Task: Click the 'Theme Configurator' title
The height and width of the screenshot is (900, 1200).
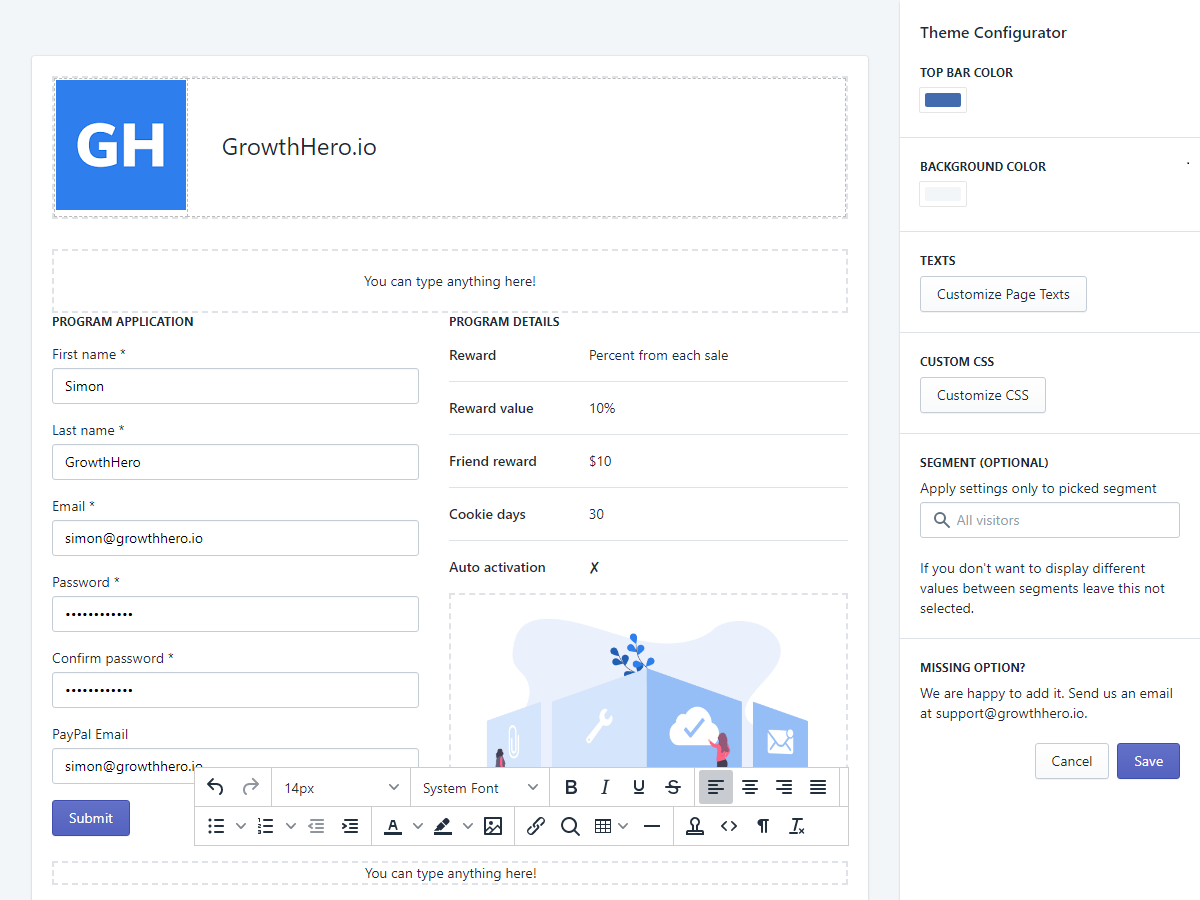Action: point(993,33)
